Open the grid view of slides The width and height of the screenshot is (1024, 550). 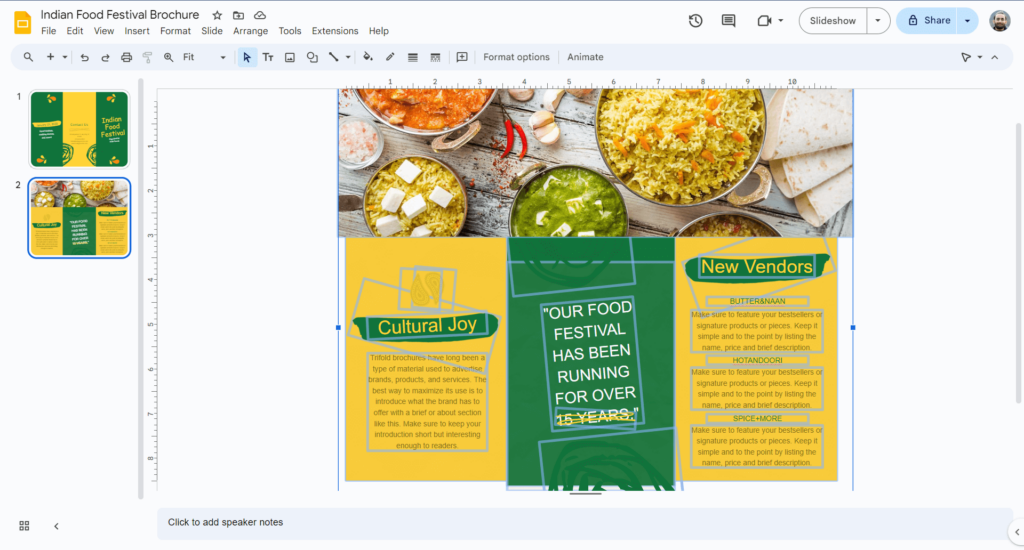(x=24, y=526)
